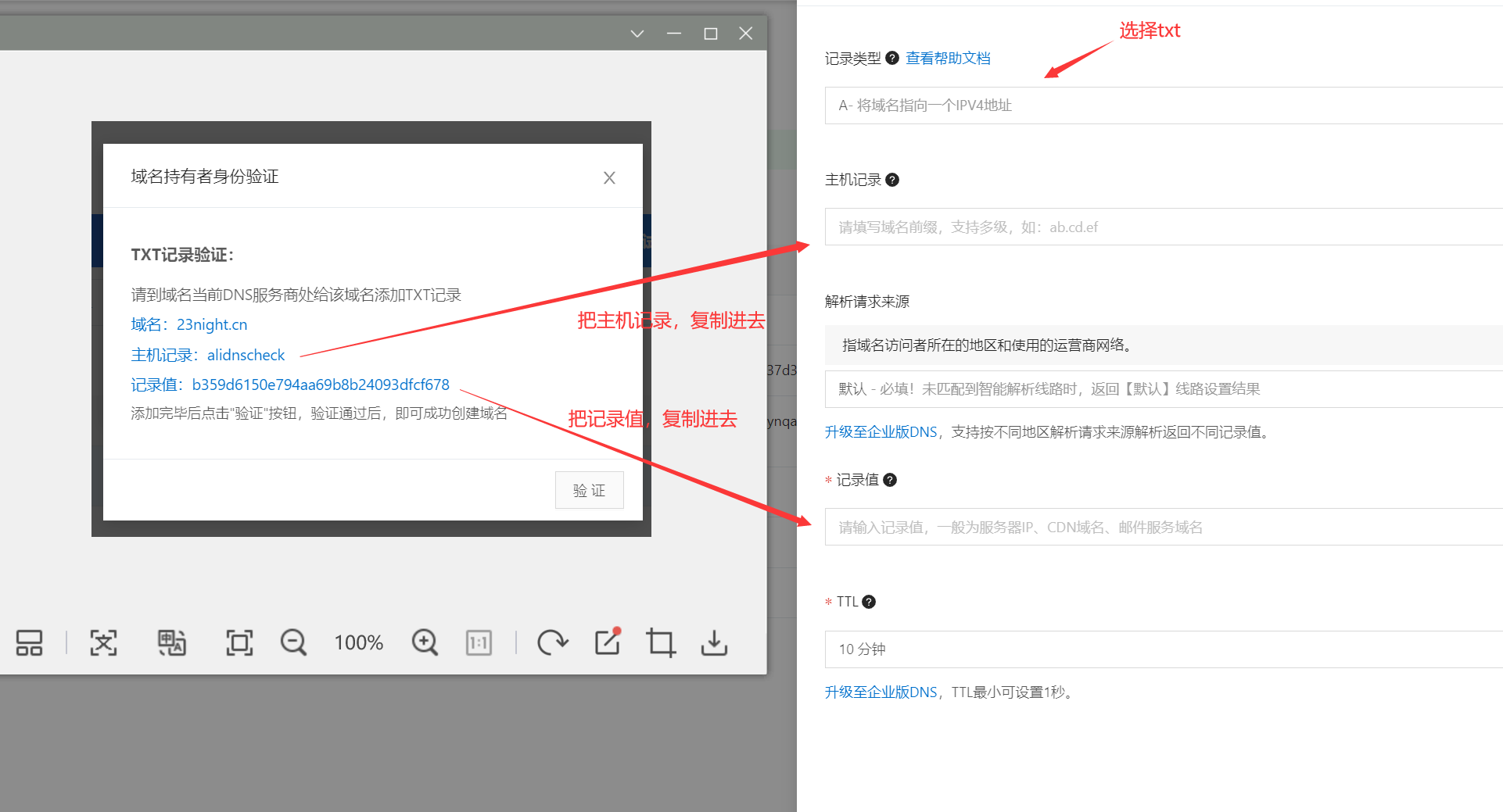Image resolution: width=1503 pixels, height=812 pixels.
Task: Open the thumbnail grid view icon
Action: click(x=29, y=642)
